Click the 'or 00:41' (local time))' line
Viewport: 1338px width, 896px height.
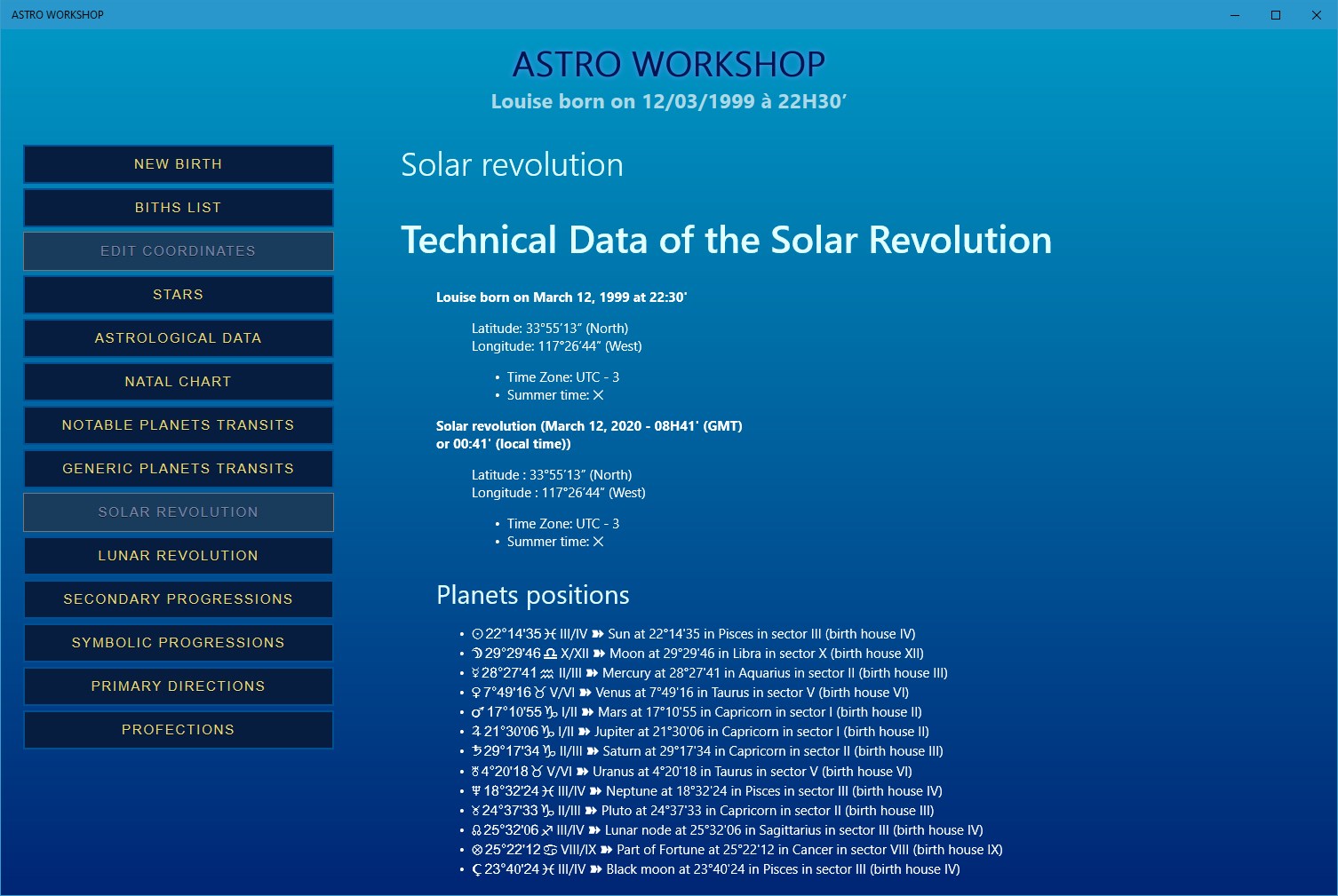(x=504, y=444)
